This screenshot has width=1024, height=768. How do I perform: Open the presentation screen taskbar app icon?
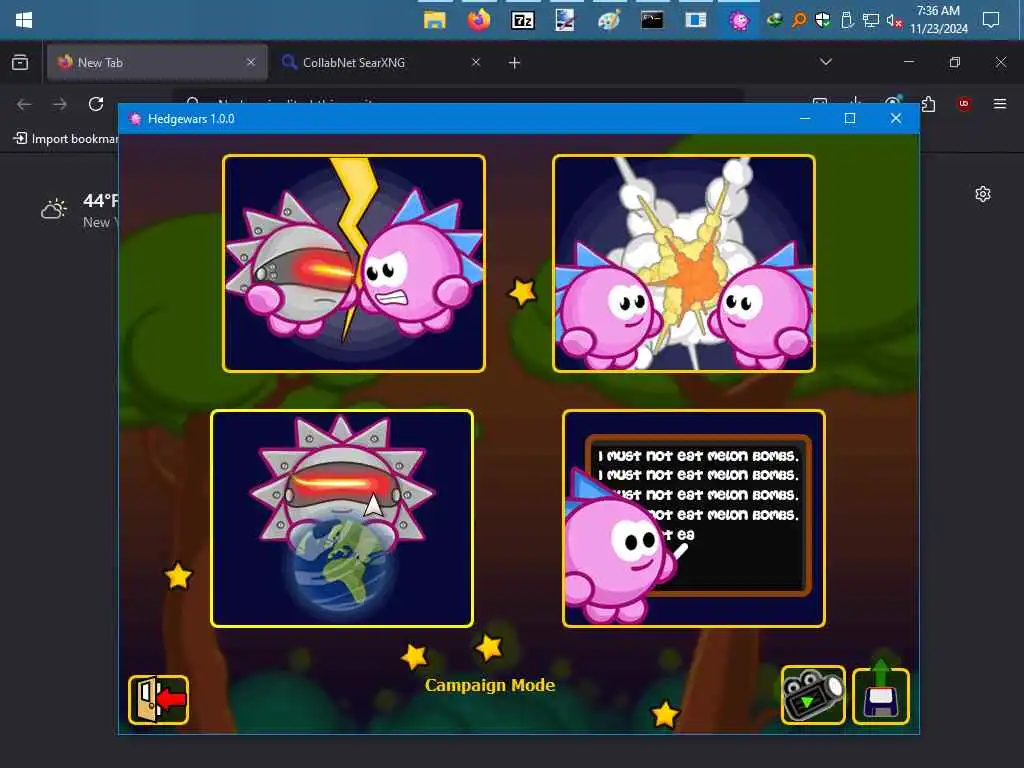click(565, 20)
